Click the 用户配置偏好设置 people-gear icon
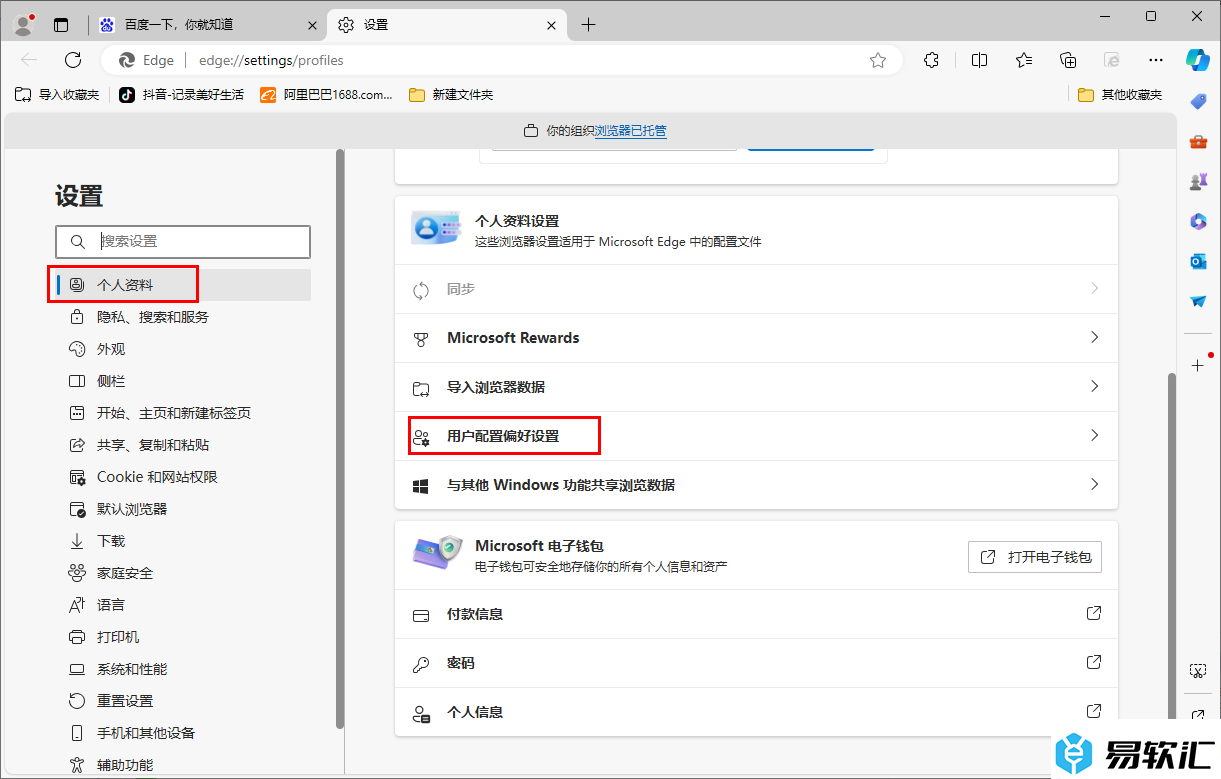 pyautogui.click(x=421, y=437)
